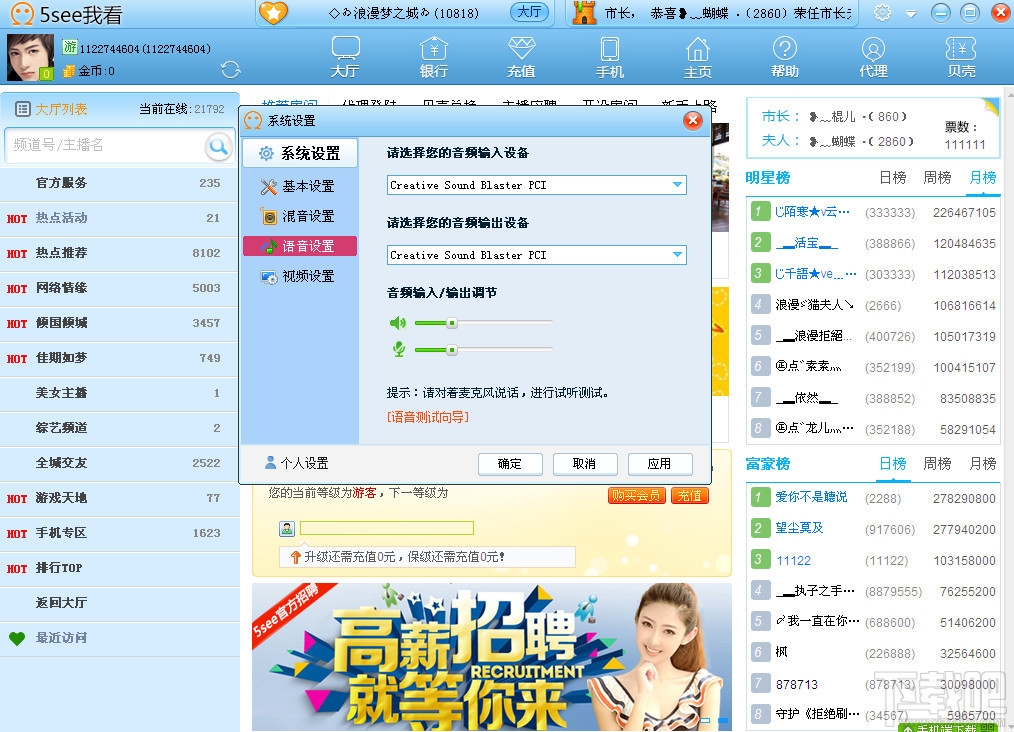
Task: Switch 明星榜 to 周榜 tab
Action: click(x=937, y=177)
